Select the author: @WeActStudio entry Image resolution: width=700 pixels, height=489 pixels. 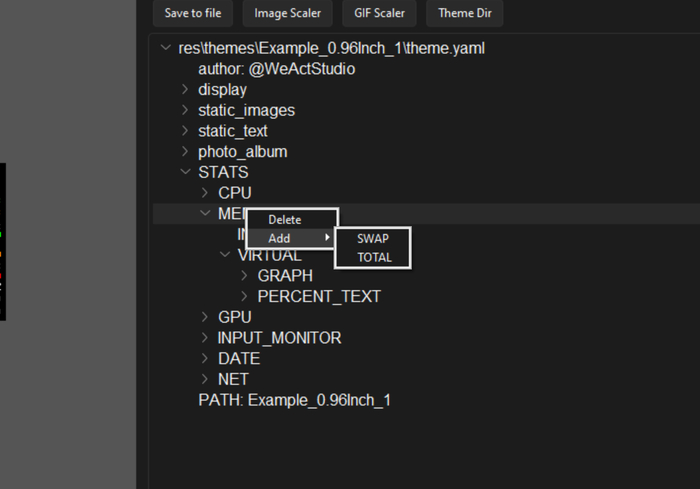point(276,69)
